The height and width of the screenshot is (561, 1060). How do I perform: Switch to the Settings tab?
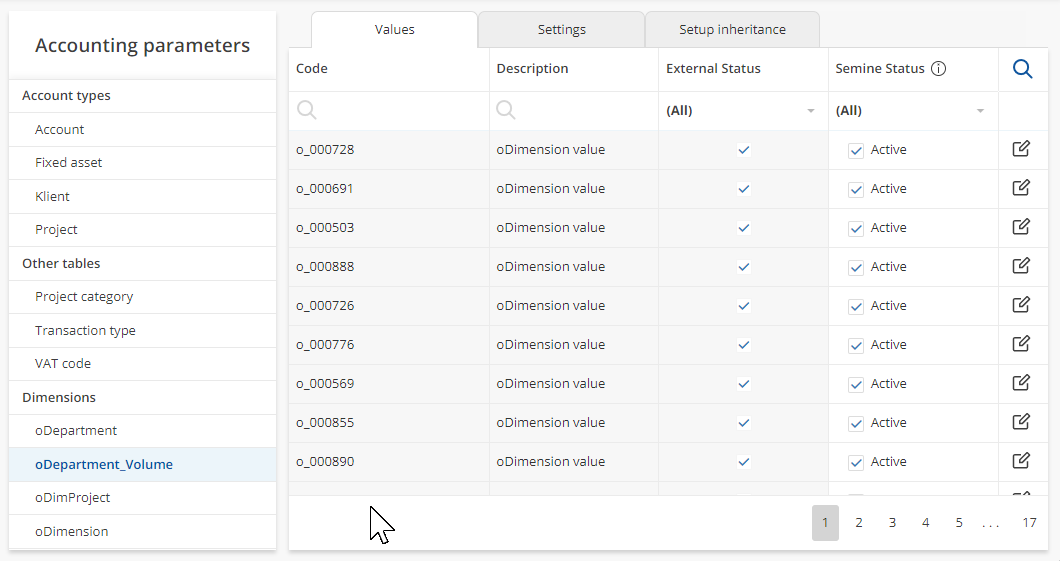click(561, 30)
